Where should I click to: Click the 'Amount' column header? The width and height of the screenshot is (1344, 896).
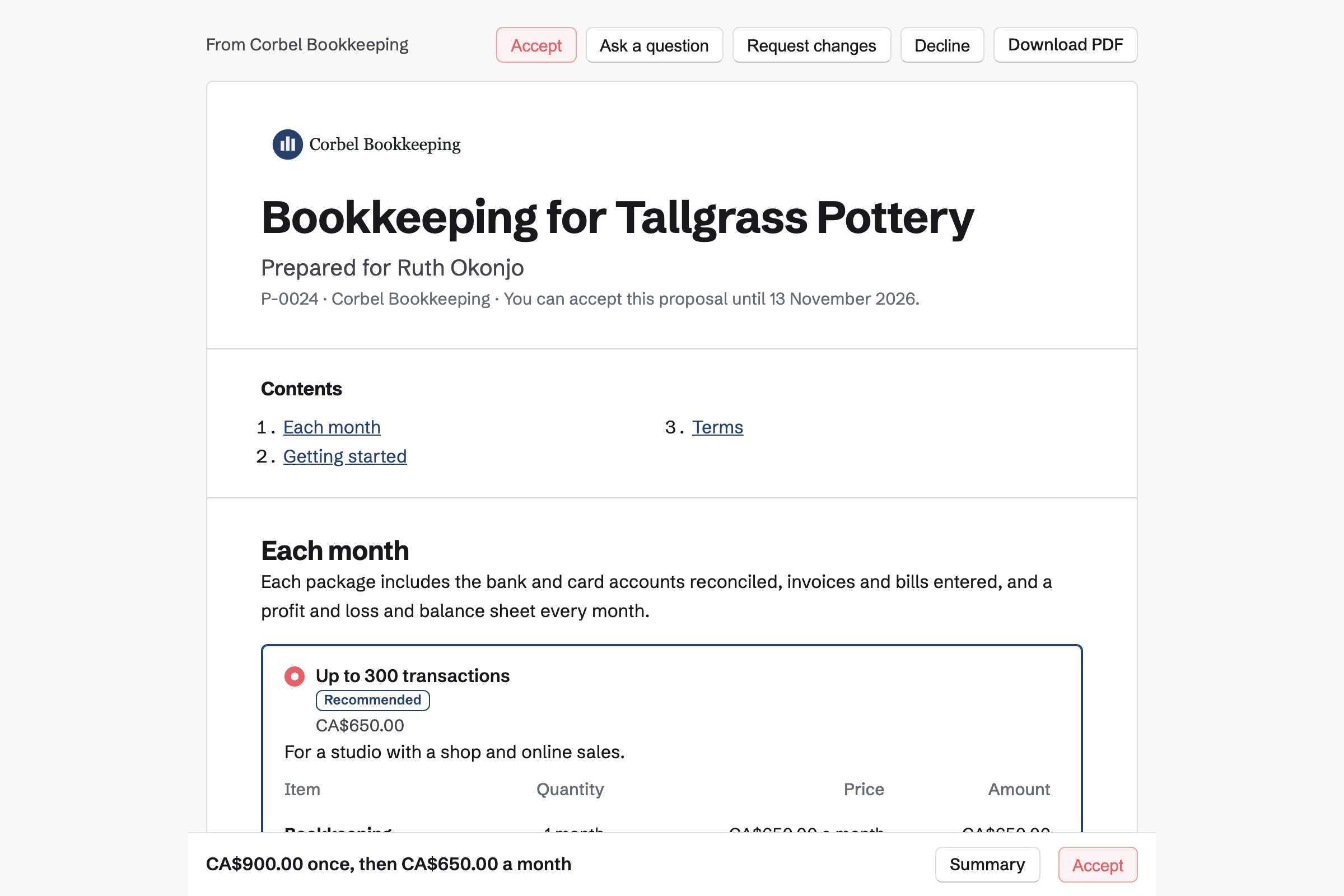click(1019, 789)
